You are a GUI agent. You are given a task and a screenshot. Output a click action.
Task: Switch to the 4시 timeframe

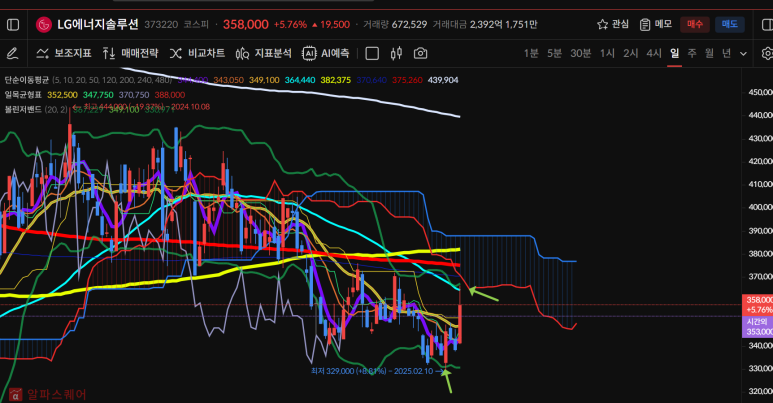(654, 53)
